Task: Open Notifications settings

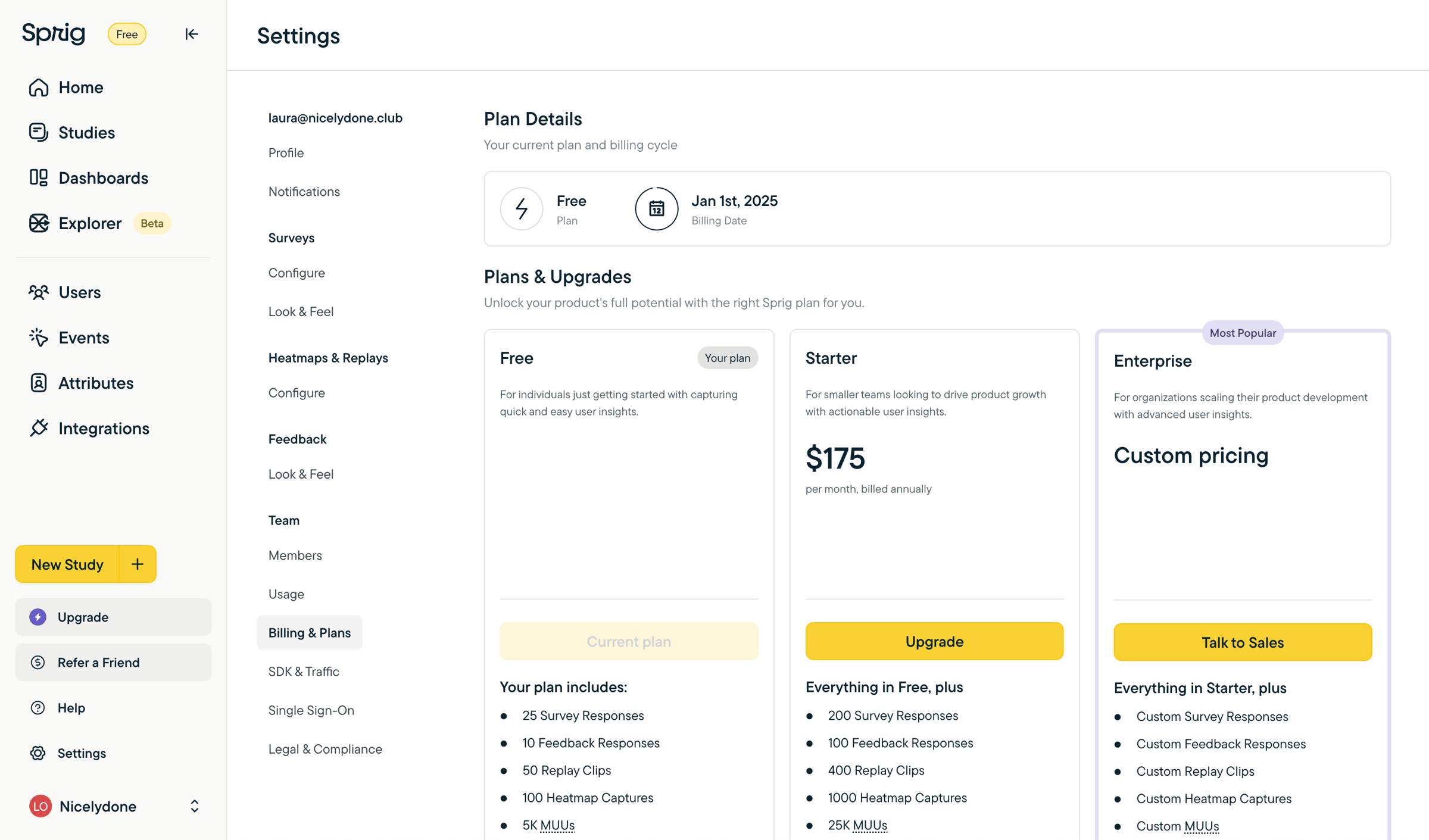Action: pos(304,192)
